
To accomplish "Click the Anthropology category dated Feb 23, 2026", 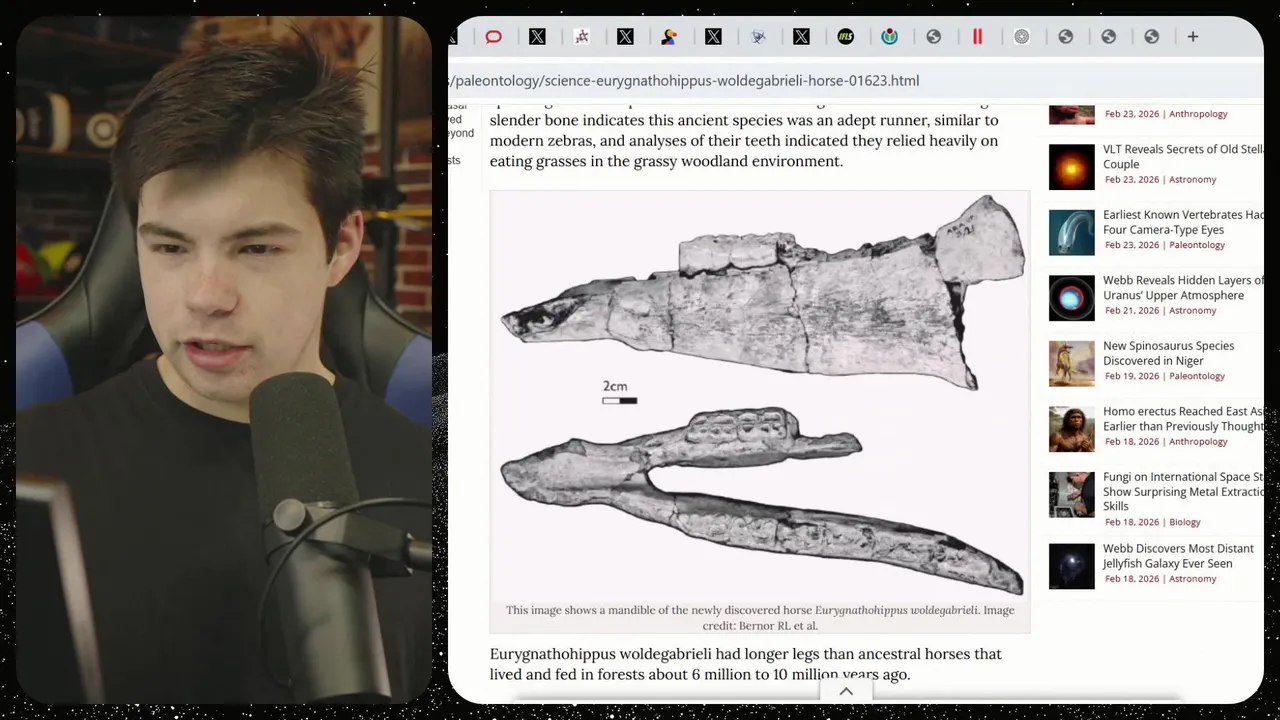I will click(x=1198, y=114).
